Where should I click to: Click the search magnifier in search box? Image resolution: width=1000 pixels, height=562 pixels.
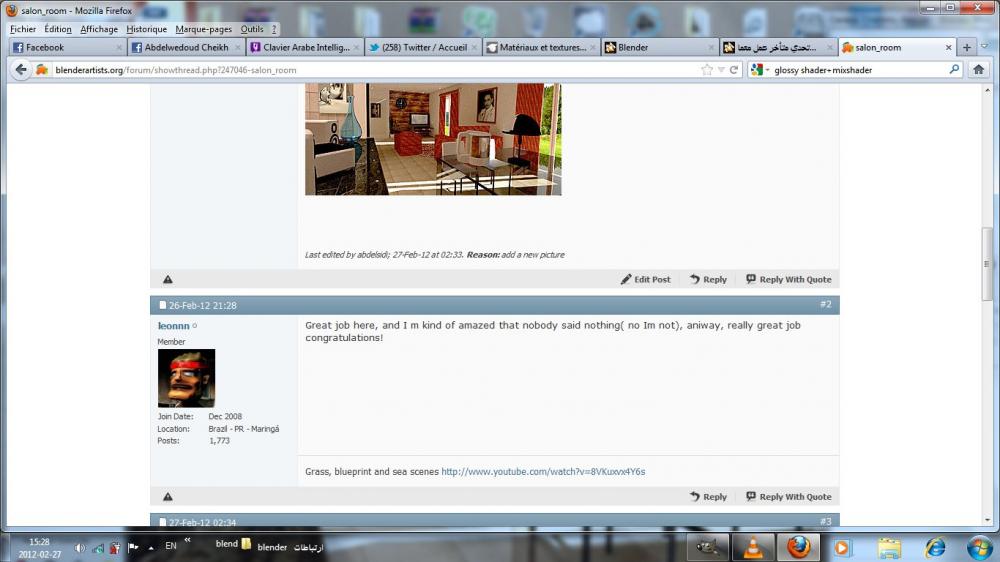(954, 70)
